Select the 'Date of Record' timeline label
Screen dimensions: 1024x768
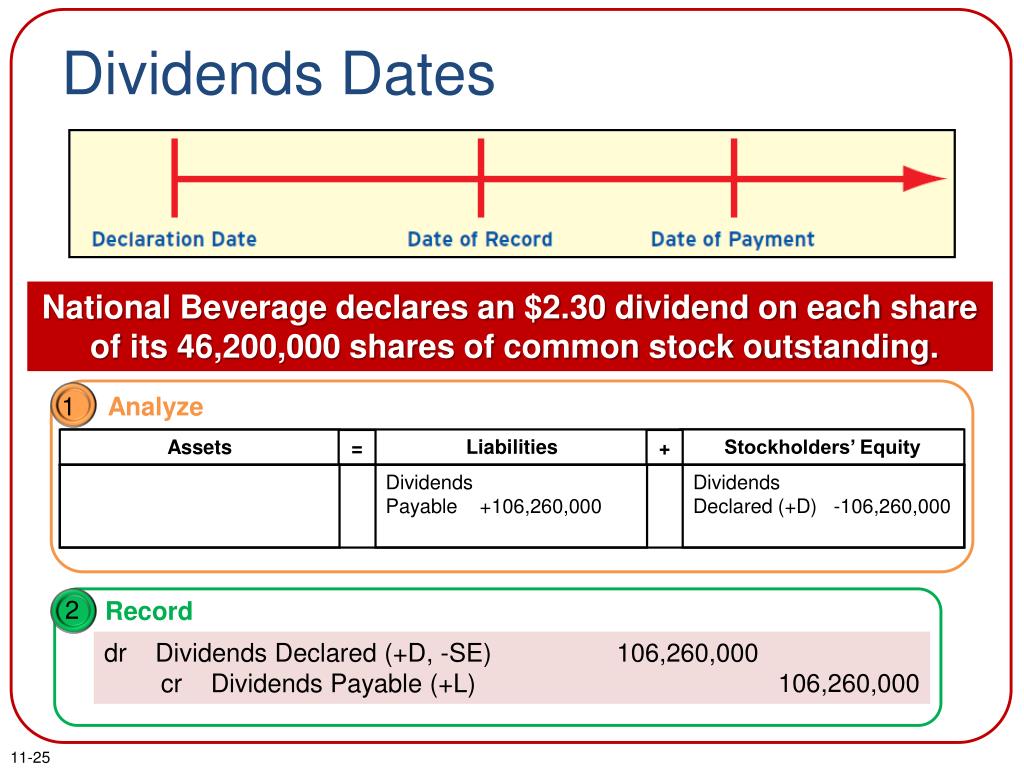480,239
